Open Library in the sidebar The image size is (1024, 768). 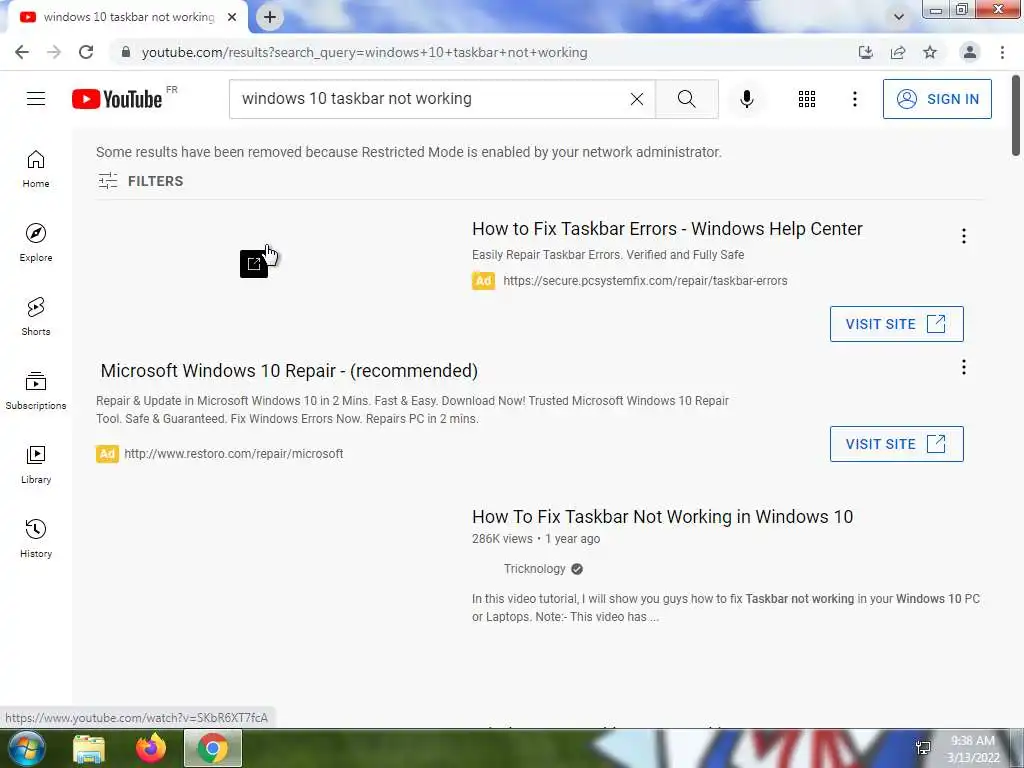point(36,464)
